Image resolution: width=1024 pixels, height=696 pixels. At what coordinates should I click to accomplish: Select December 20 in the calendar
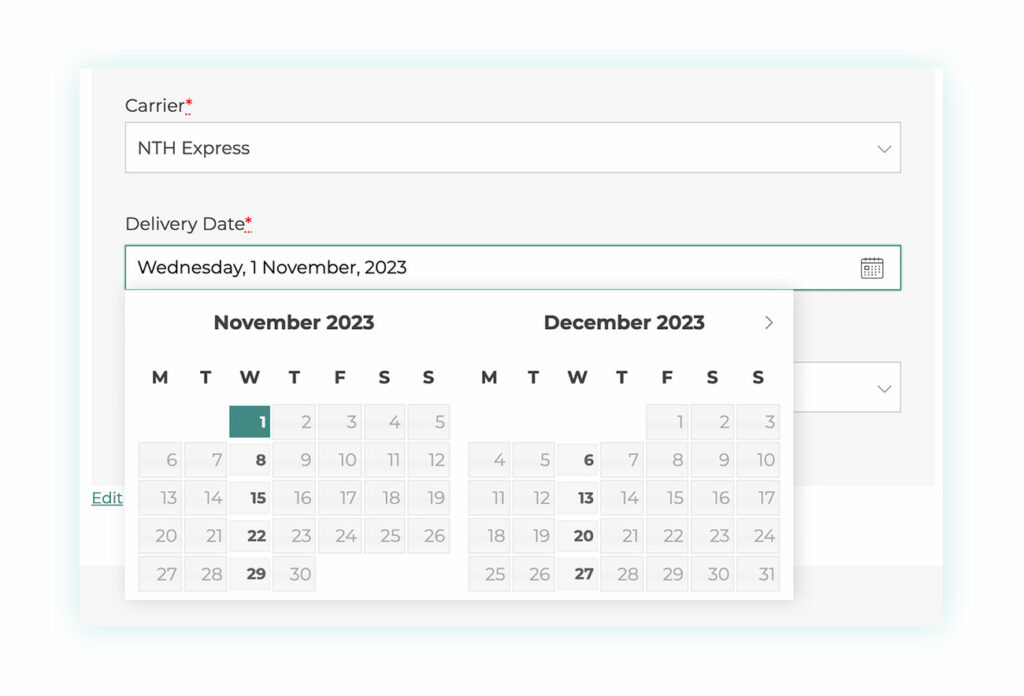578,535
